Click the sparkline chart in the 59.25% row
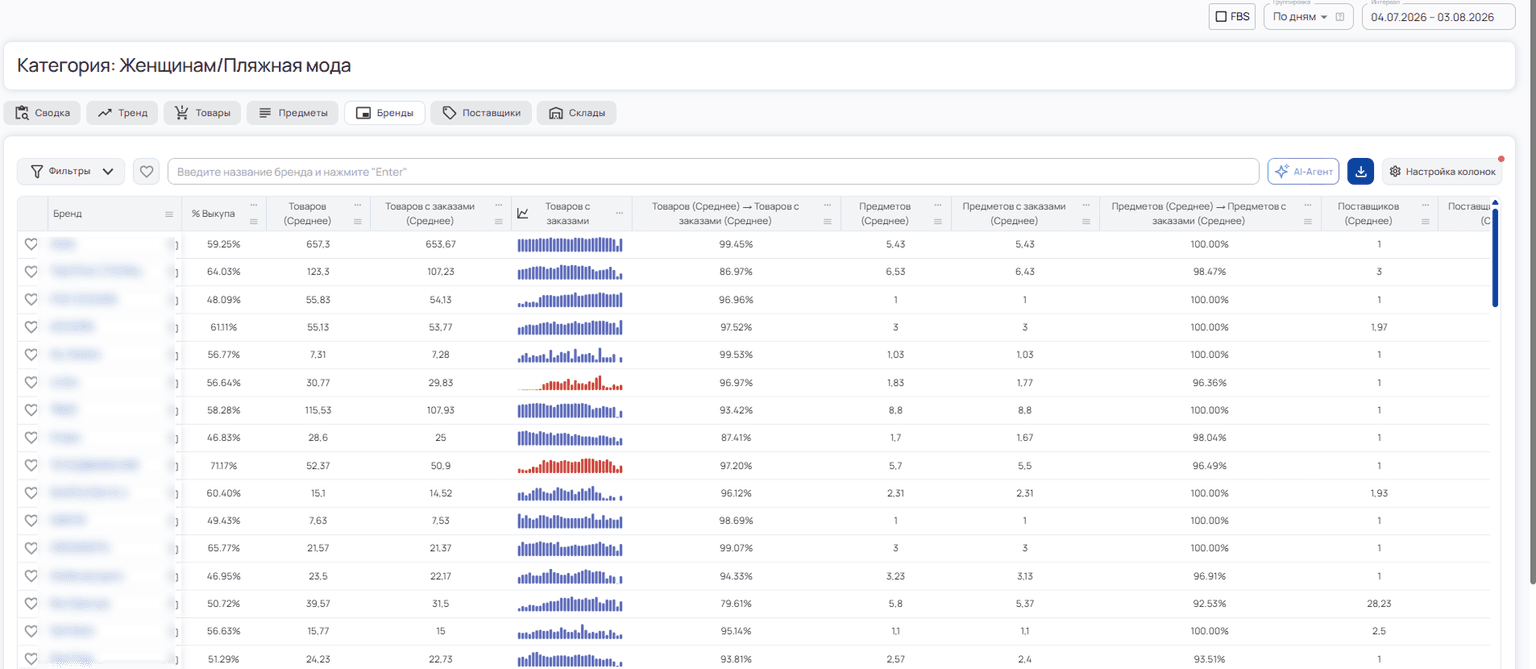Viewport: 1536px width, 669px height. tap(570, 244)
